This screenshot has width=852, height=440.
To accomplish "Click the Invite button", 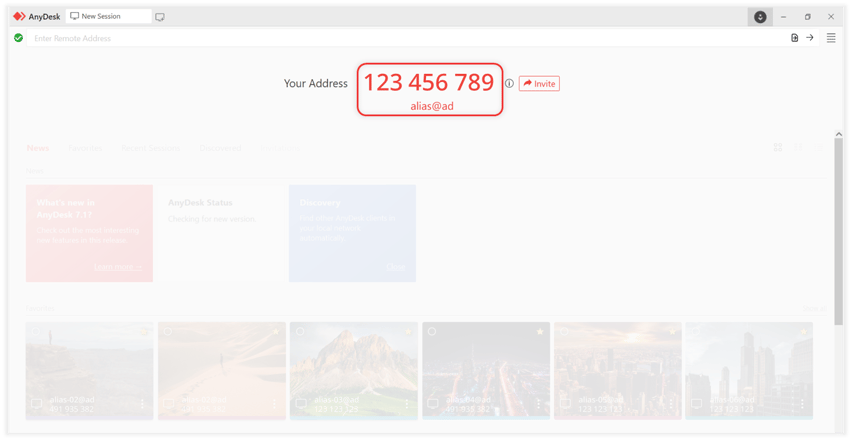I will tap(539, 84).
